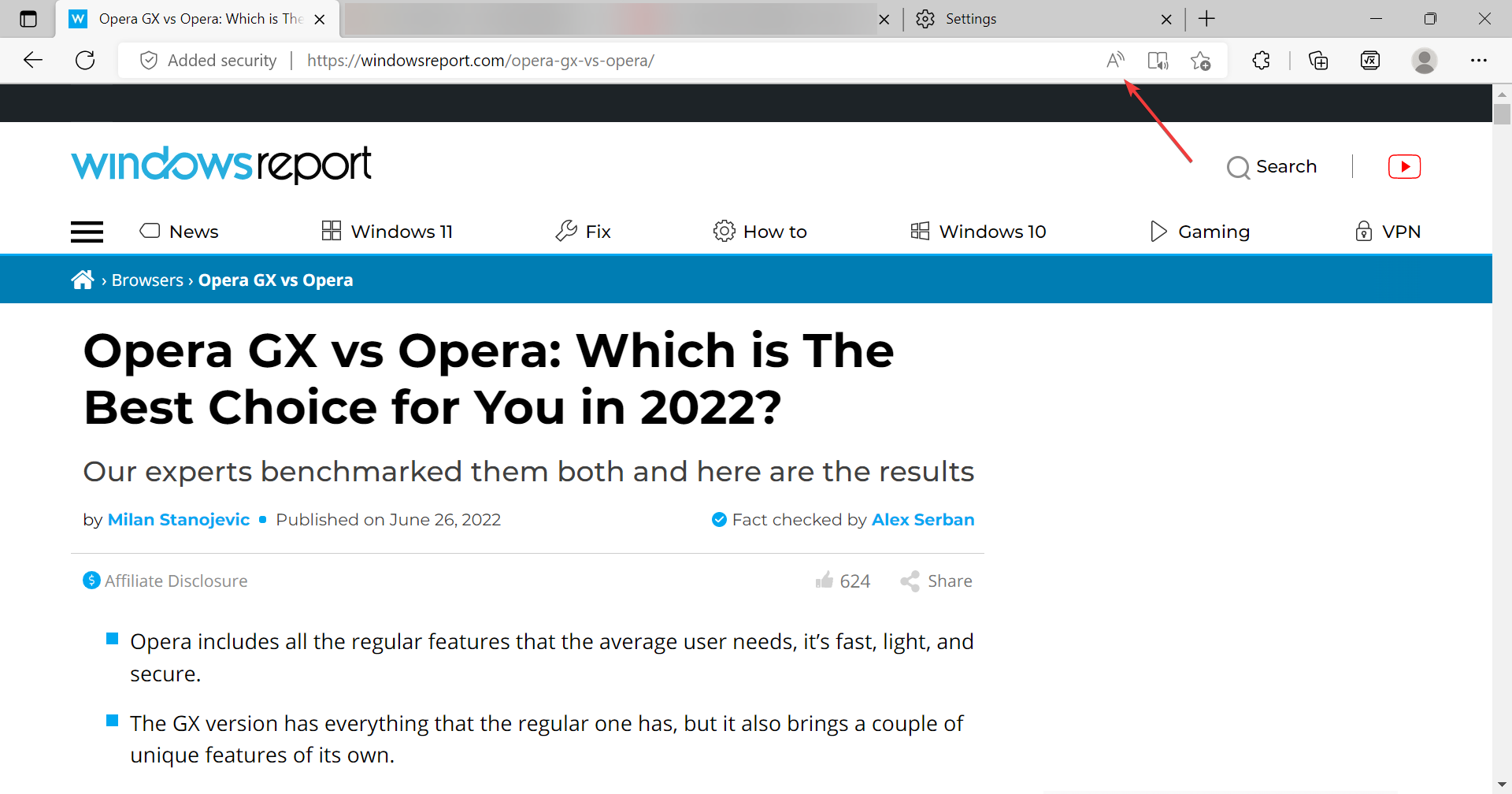Go to the Windows 11 section
Image resolution: width=1512 pixels, height=794 pixels.
click(x=387, y=232)
